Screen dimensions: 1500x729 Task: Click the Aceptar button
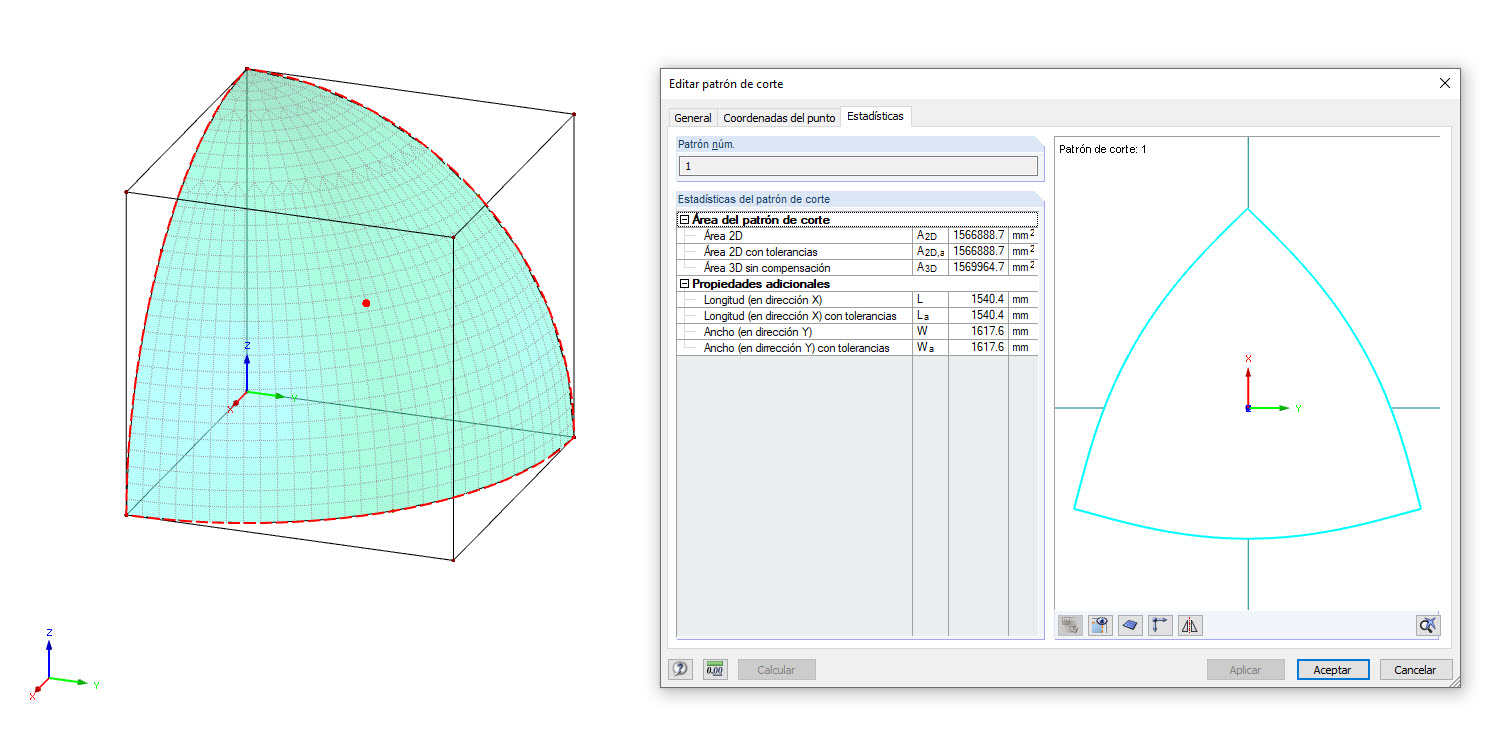tap(1333, 670)
